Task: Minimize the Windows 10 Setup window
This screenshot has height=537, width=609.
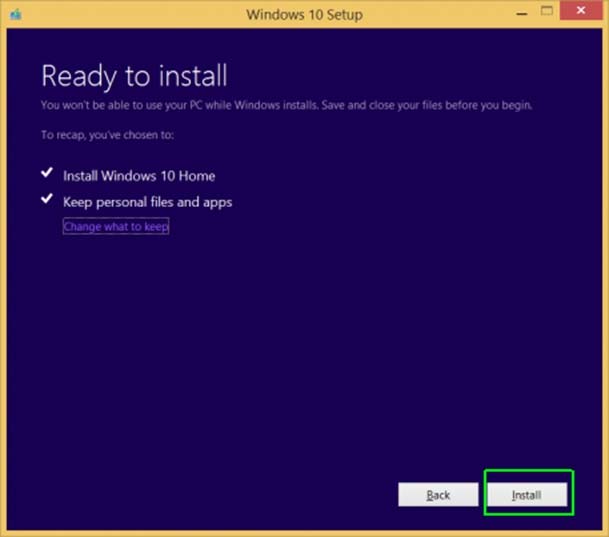Action: [x=522, y=14]
